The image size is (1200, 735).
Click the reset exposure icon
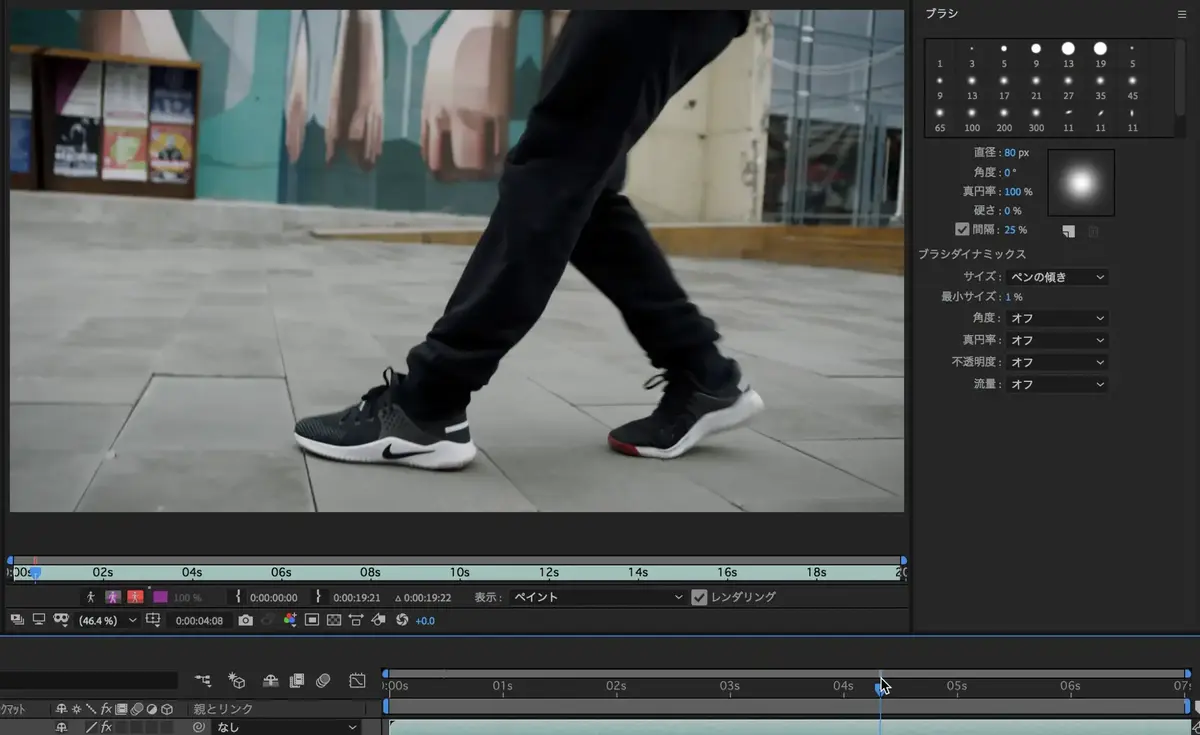coord(402,621)
